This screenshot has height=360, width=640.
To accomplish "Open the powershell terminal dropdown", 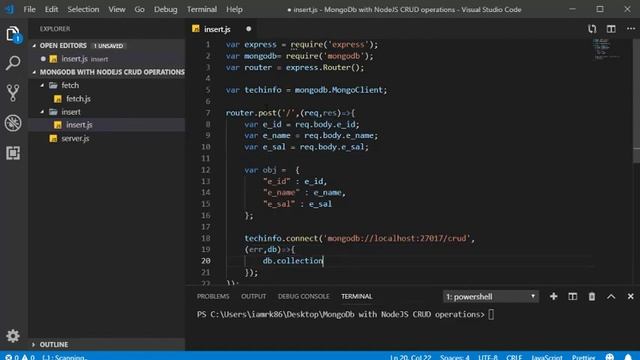I will tap(491, 296).
